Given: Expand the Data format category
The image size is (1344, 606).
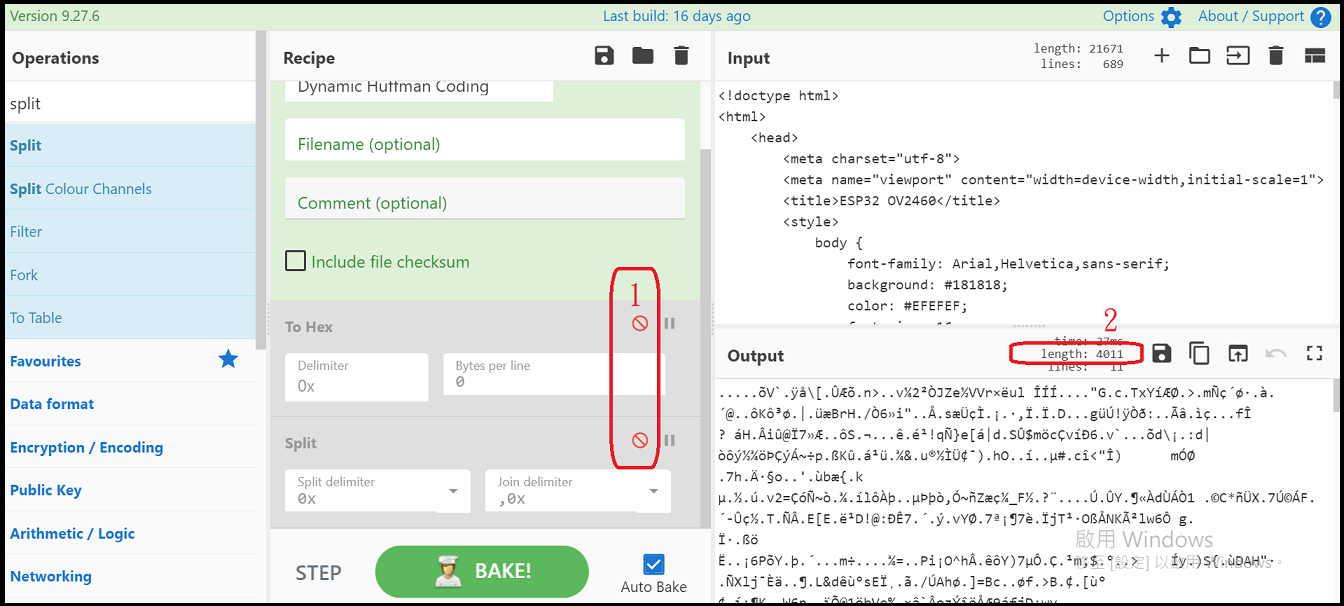Looking at the screenshot, I should (x=130, y=404).
